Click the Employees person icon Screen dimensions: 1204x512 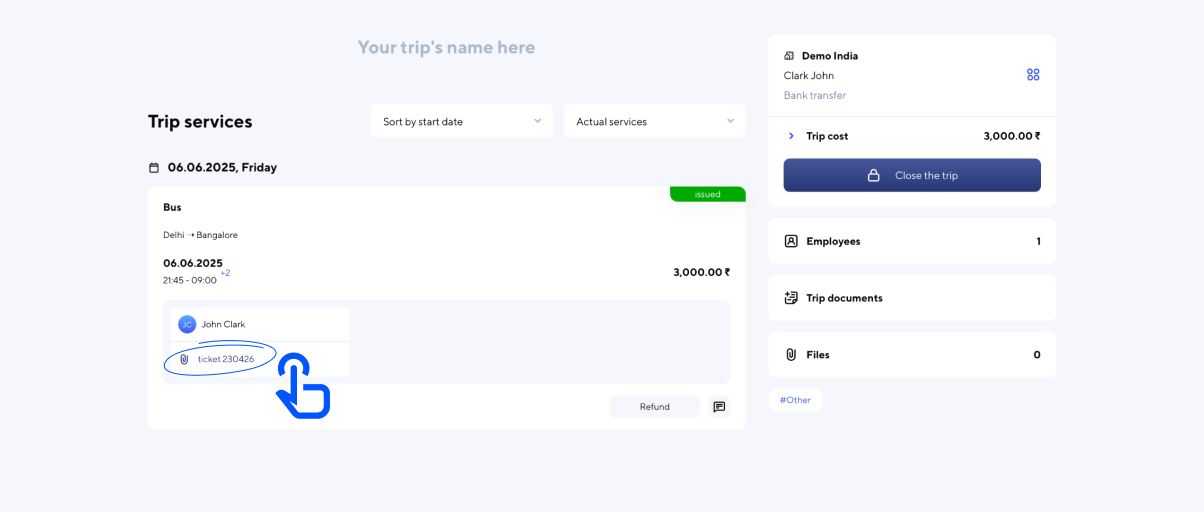point(791,241)
